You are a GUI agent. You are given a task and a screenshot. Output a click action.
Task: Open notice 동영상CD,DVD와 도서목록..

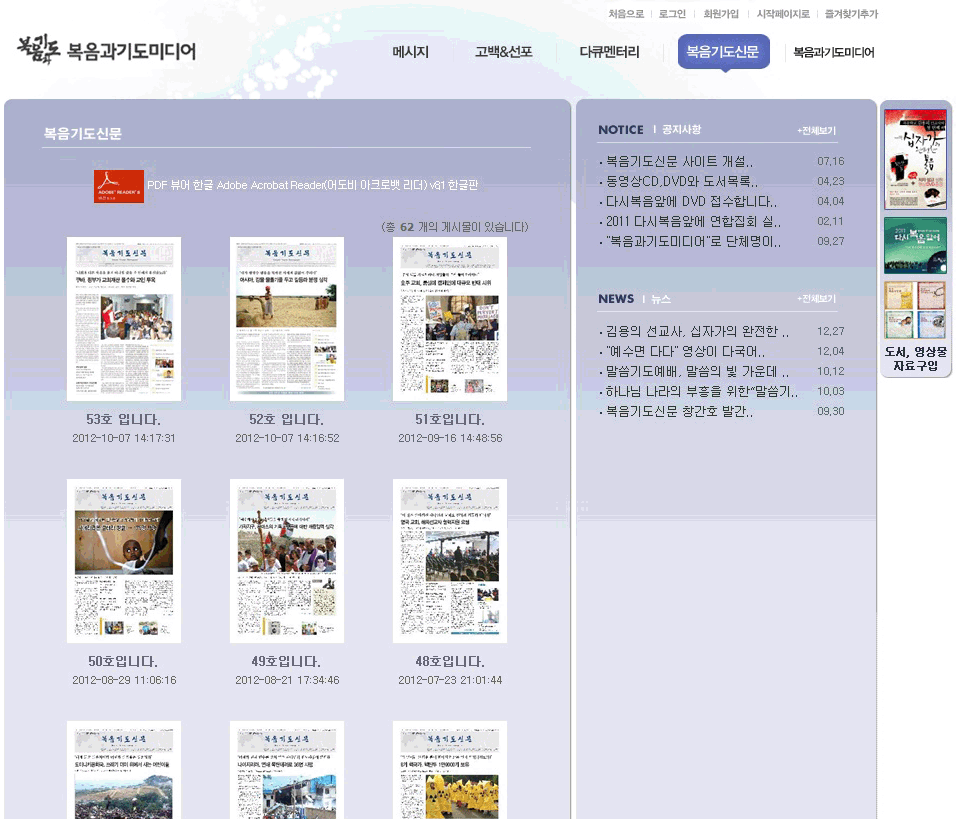pyautogui.click(x=681, y=181)
